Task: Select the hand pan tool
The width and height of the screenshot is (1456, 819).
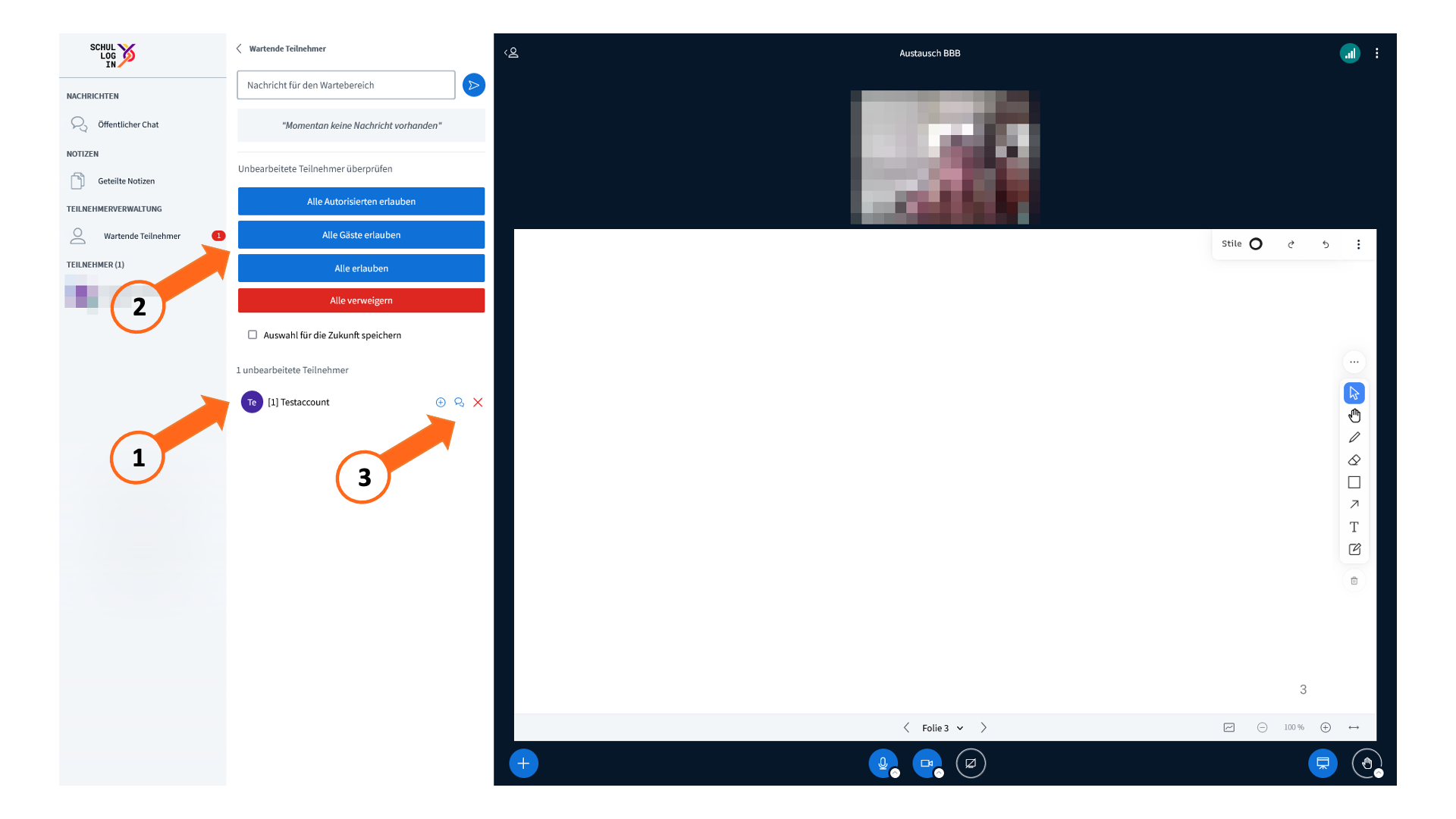Action: [x=1354, y=416]
